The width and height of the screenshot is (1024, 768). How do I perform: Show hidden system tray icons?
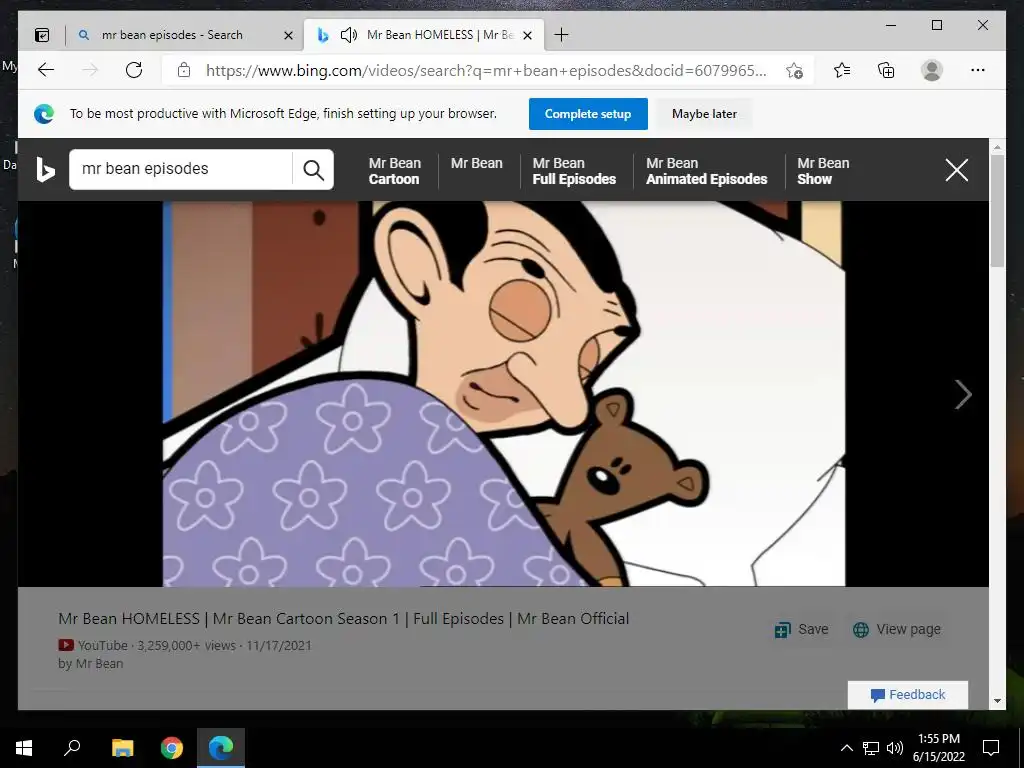(846, 748)
